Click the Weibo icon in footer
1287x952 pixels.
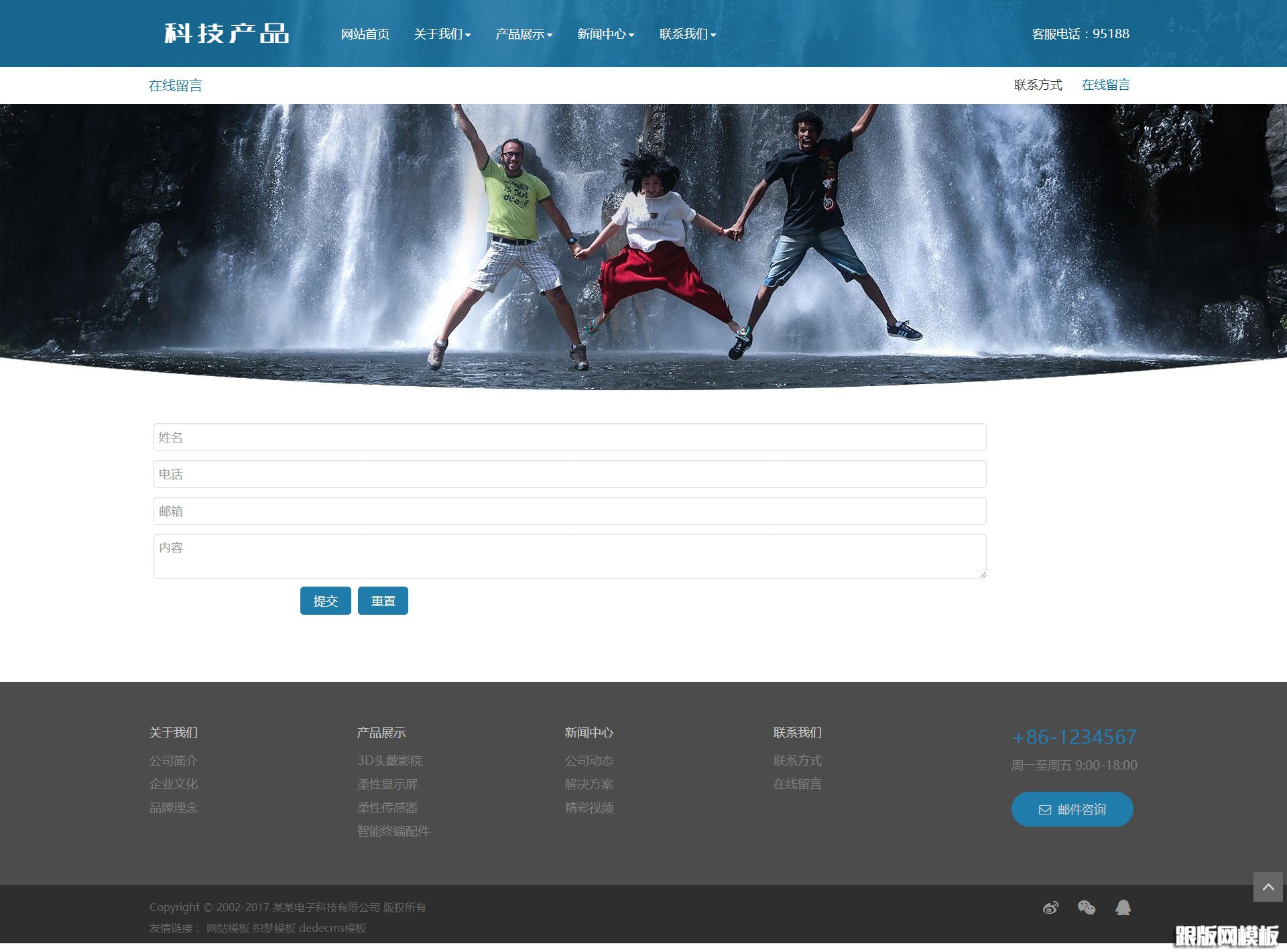(x=1050, y=908)
